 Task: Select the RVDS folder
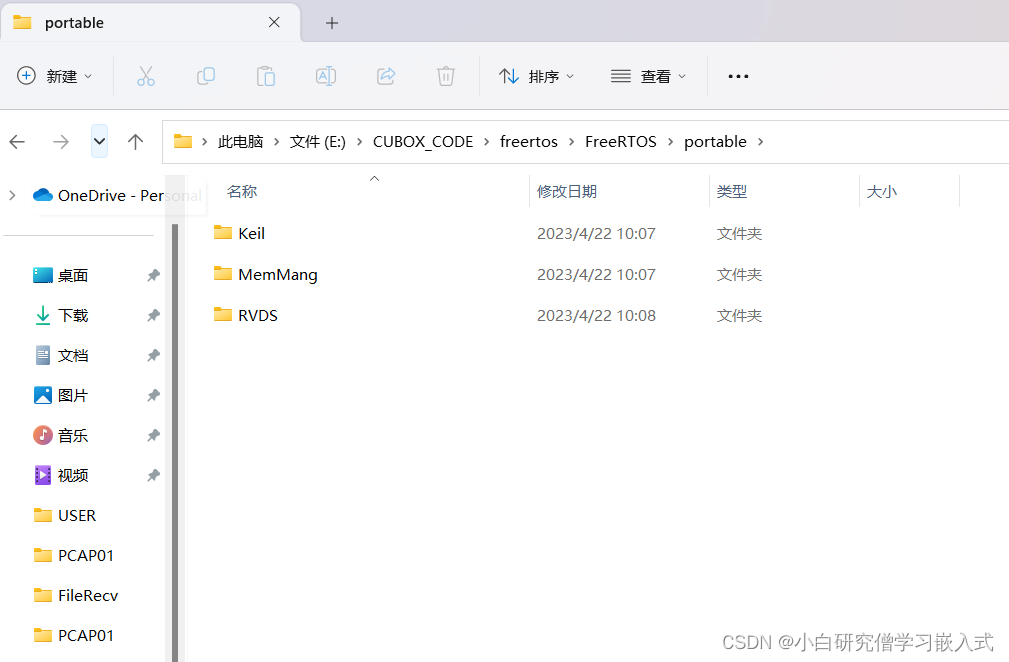(x=257, y=315)
